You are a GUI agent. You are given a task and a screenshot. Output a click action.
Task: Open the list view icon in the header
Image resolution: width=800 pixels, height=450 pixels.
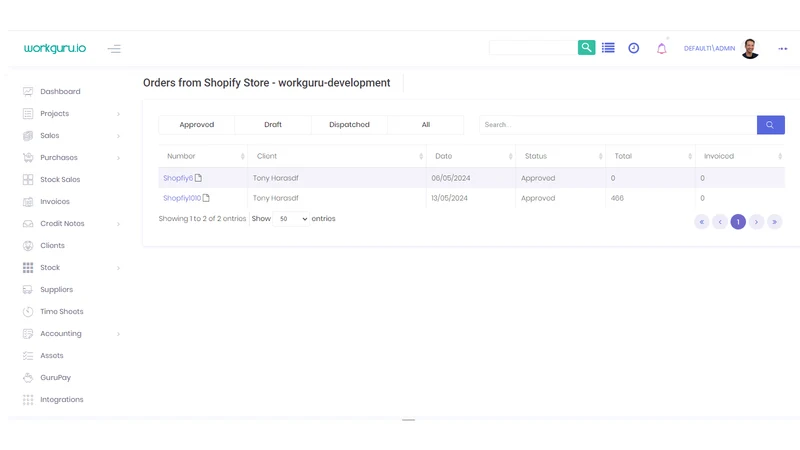[x=608, y=48]
